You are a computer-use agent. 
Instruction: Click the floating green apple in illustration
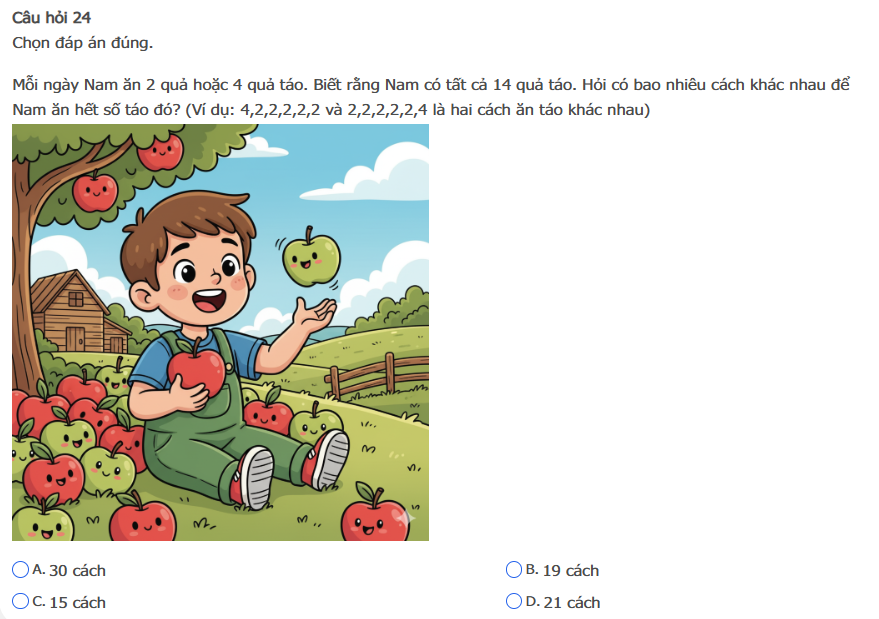click(311, 258)
